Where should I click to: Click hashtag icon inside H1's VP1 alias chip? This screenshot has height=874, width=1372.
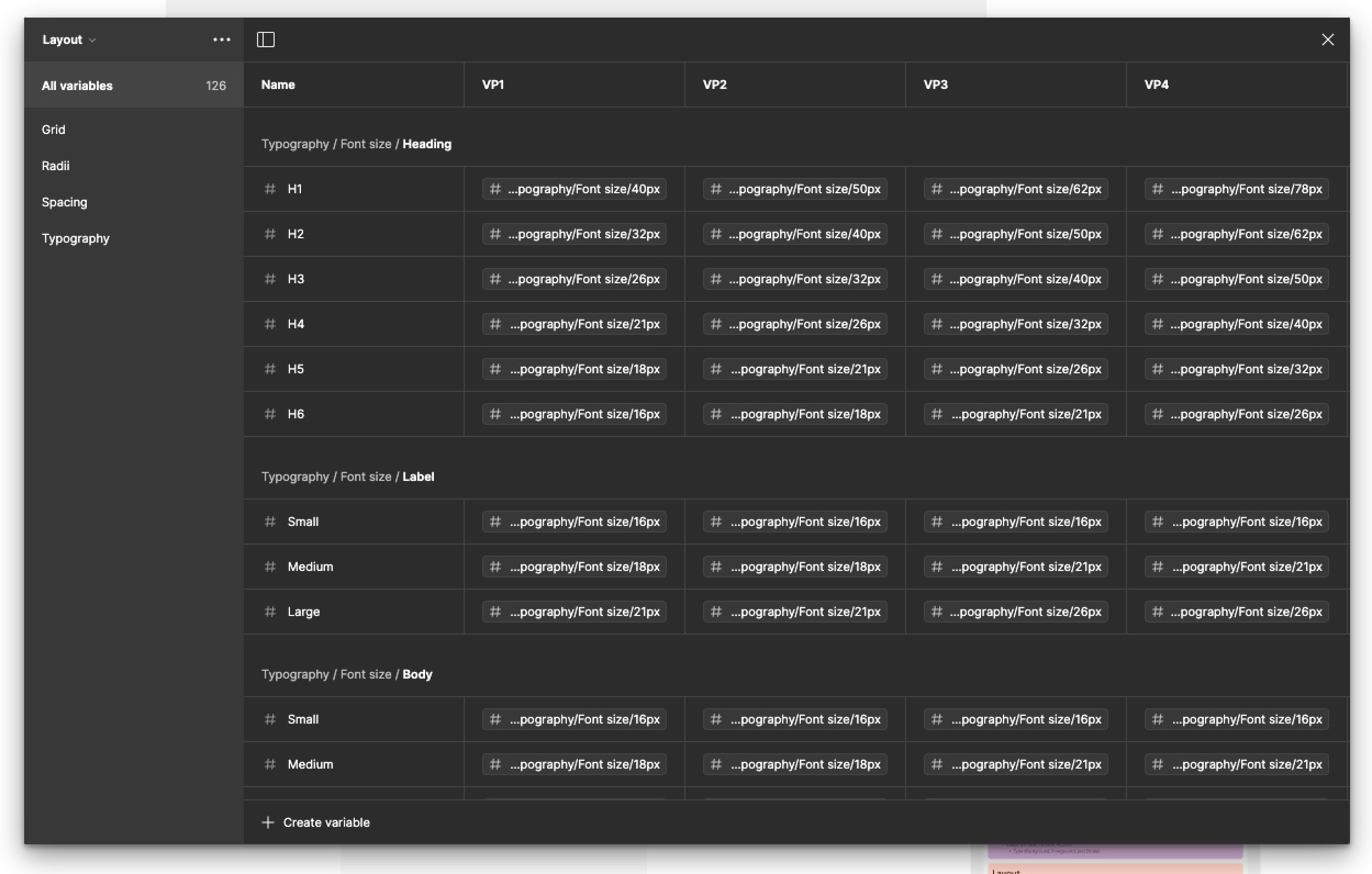pyautogui.click(x=494, y=189)
